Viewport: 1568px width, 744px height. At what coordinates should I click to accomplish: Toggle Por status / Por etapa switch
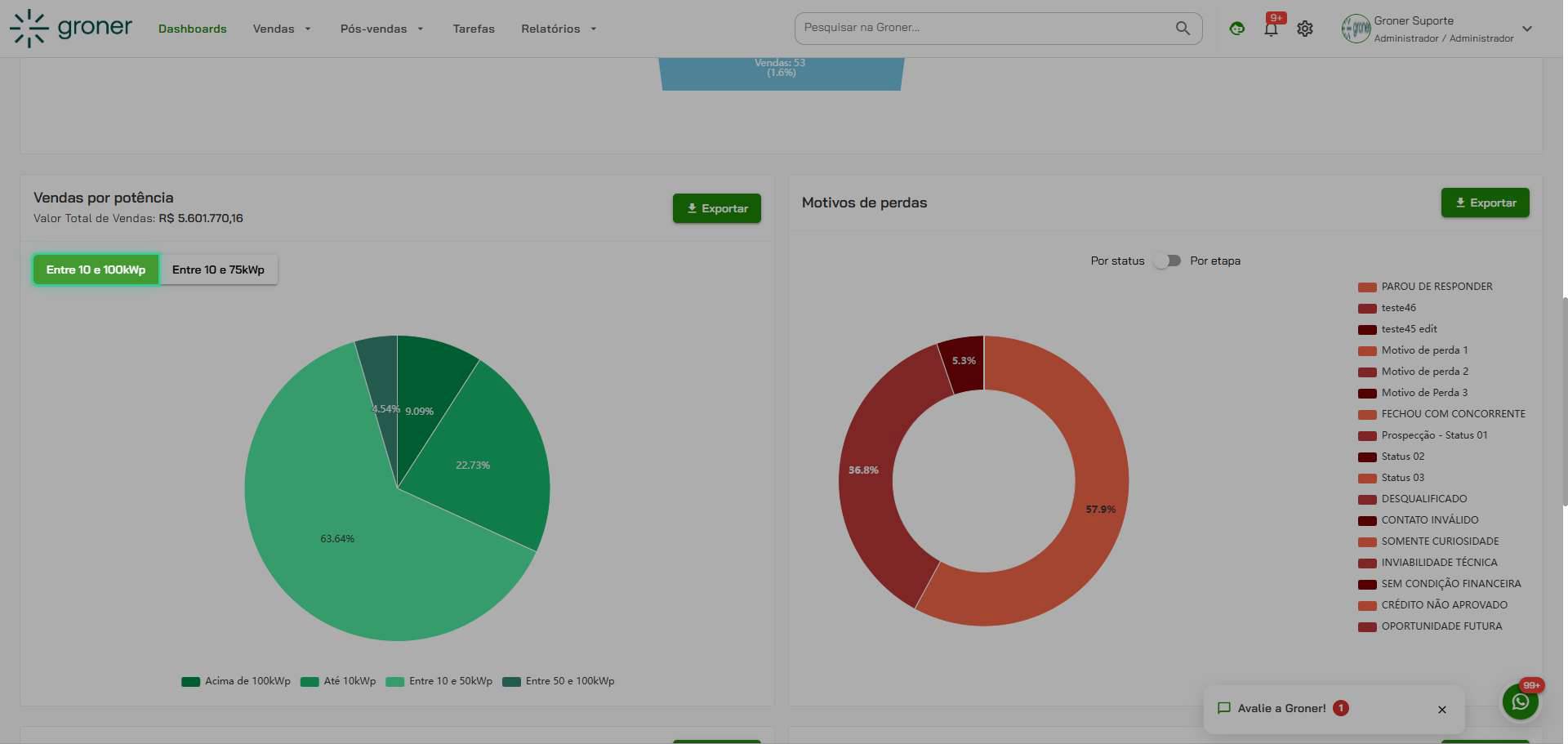point(1167,261)
